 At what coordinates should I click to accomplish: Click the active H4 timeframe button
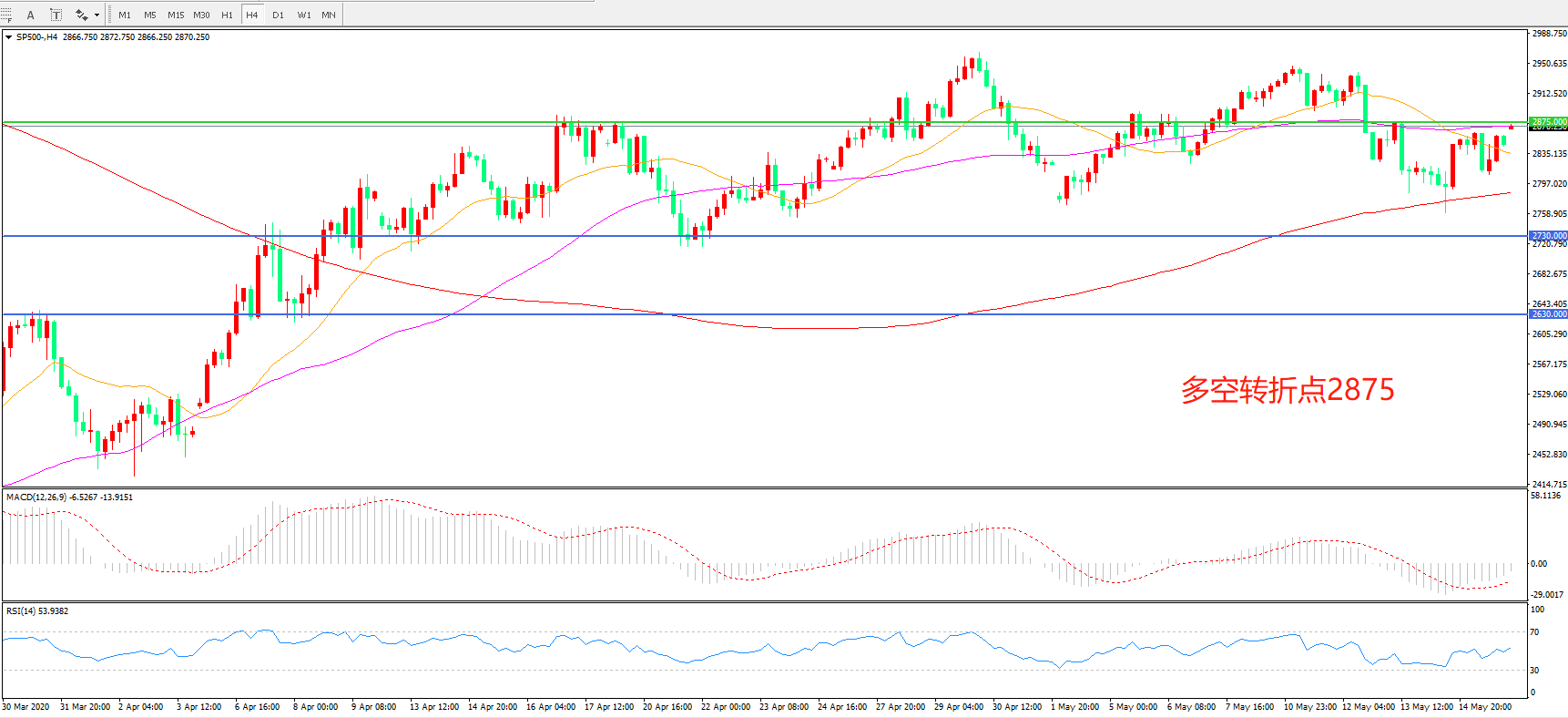pyautogui.click(x=252, y=15)
